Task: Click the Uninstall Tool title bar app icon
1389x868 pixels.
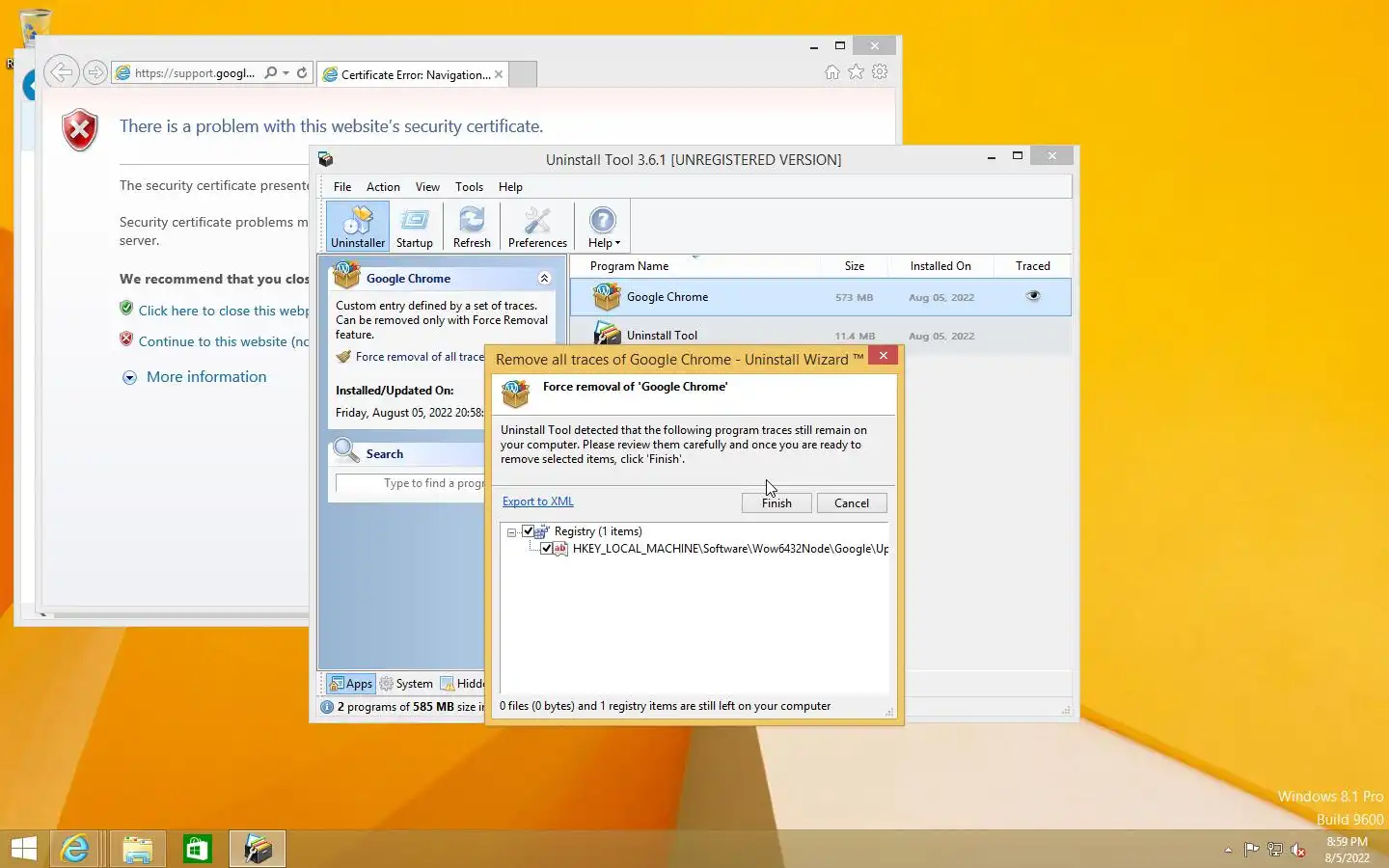Action: tap(326, 159)
